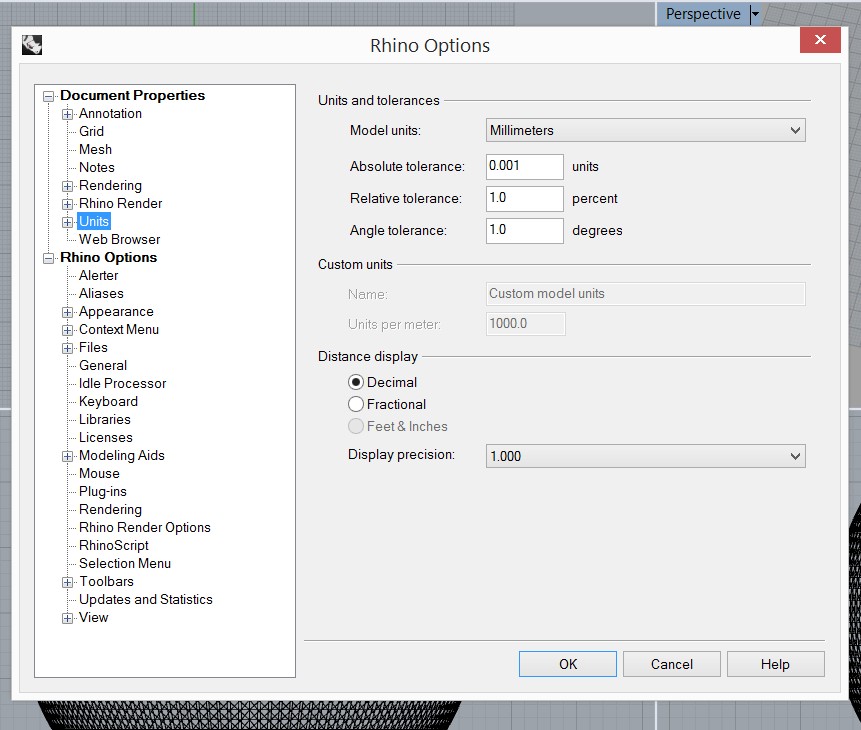Collapse the Rhino Options tree node

49,258
